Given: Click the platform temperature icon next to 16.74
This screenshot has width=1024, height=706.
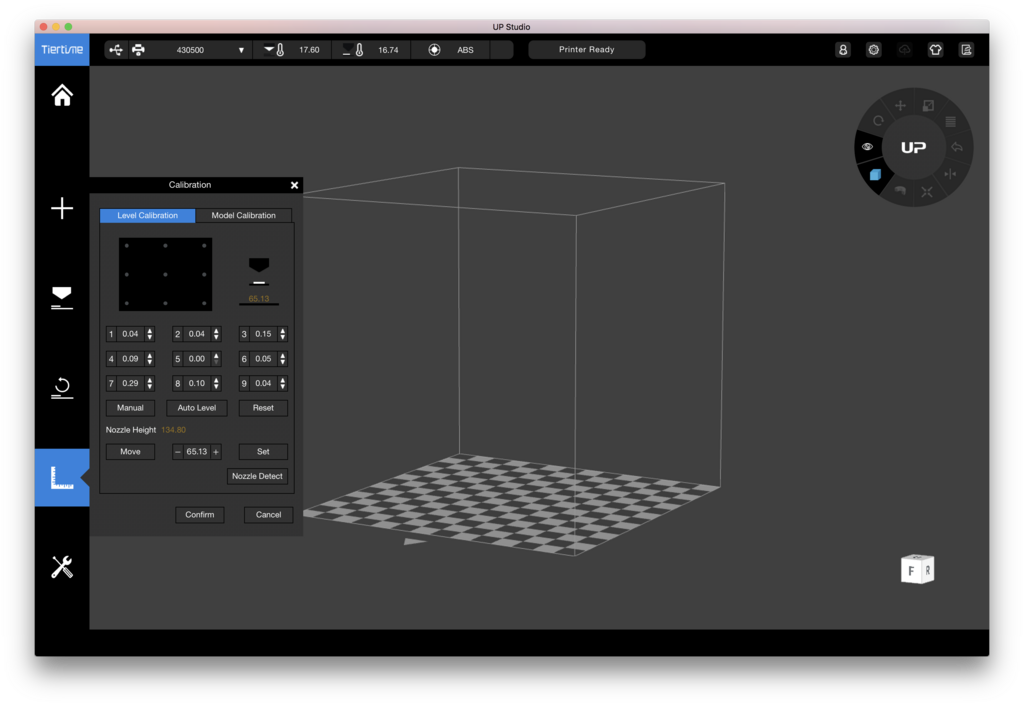Looking at the screenshot, I should [353, 50].
